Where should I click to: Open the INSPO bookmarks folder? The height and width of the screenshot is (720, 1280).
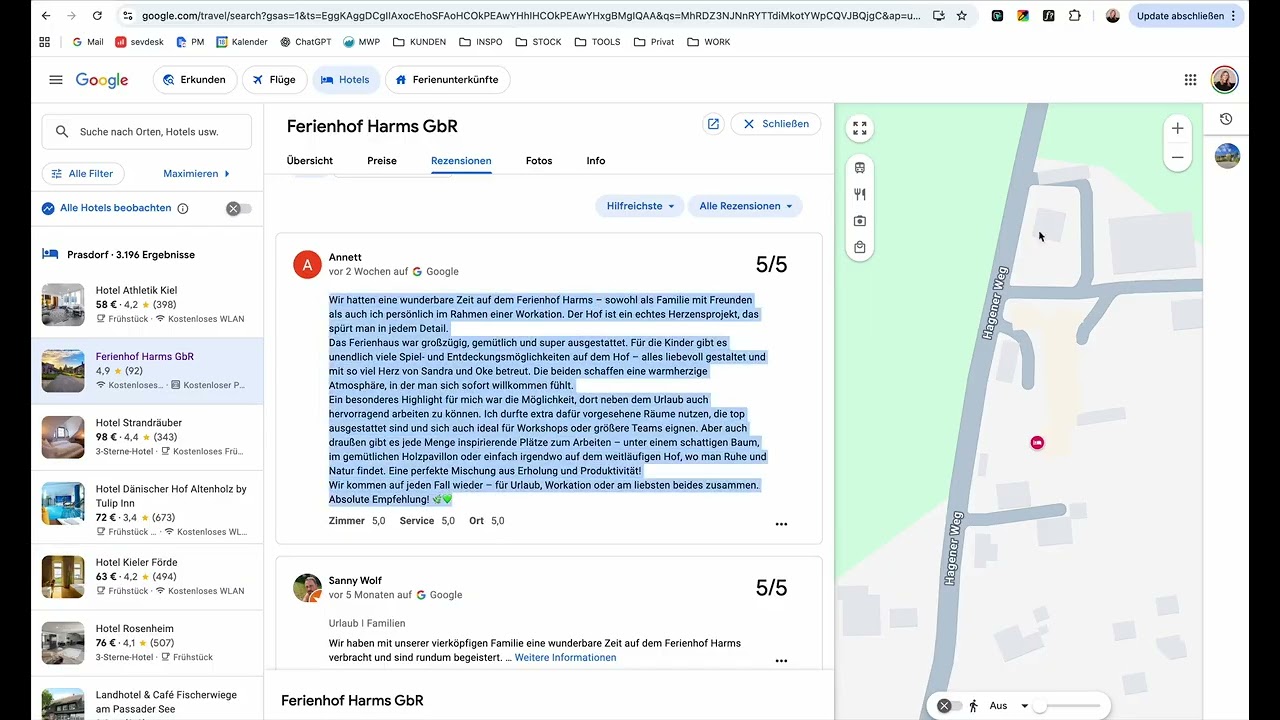click(481, 42)
